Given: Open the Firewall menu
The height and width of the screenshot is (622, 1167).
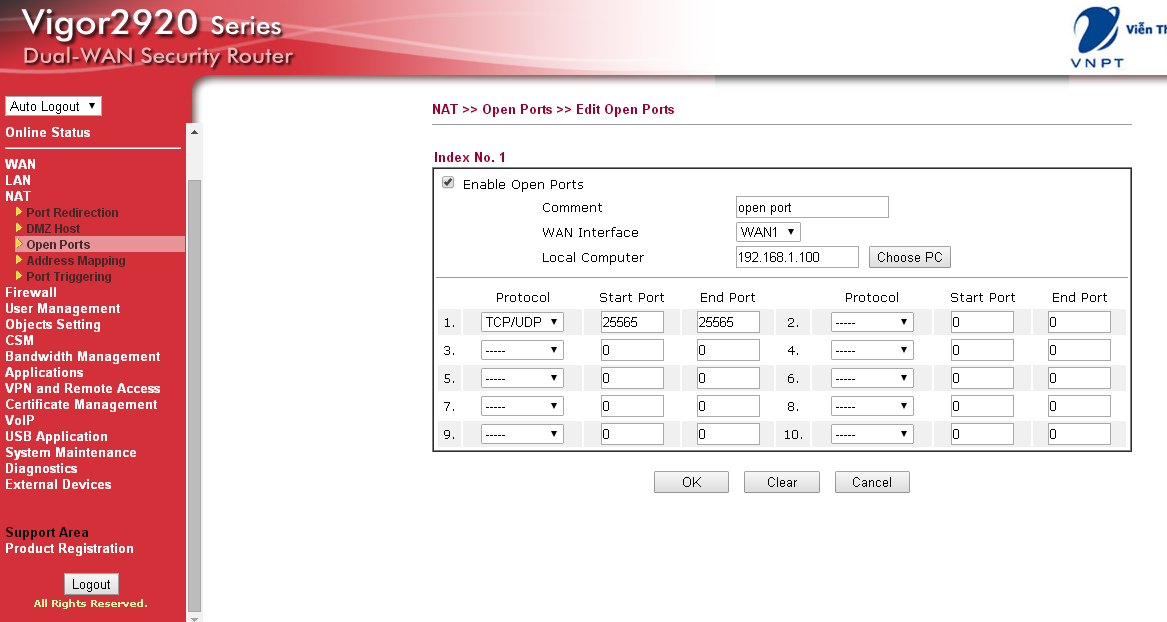Looking at the screenshot, I should point(31,292).
